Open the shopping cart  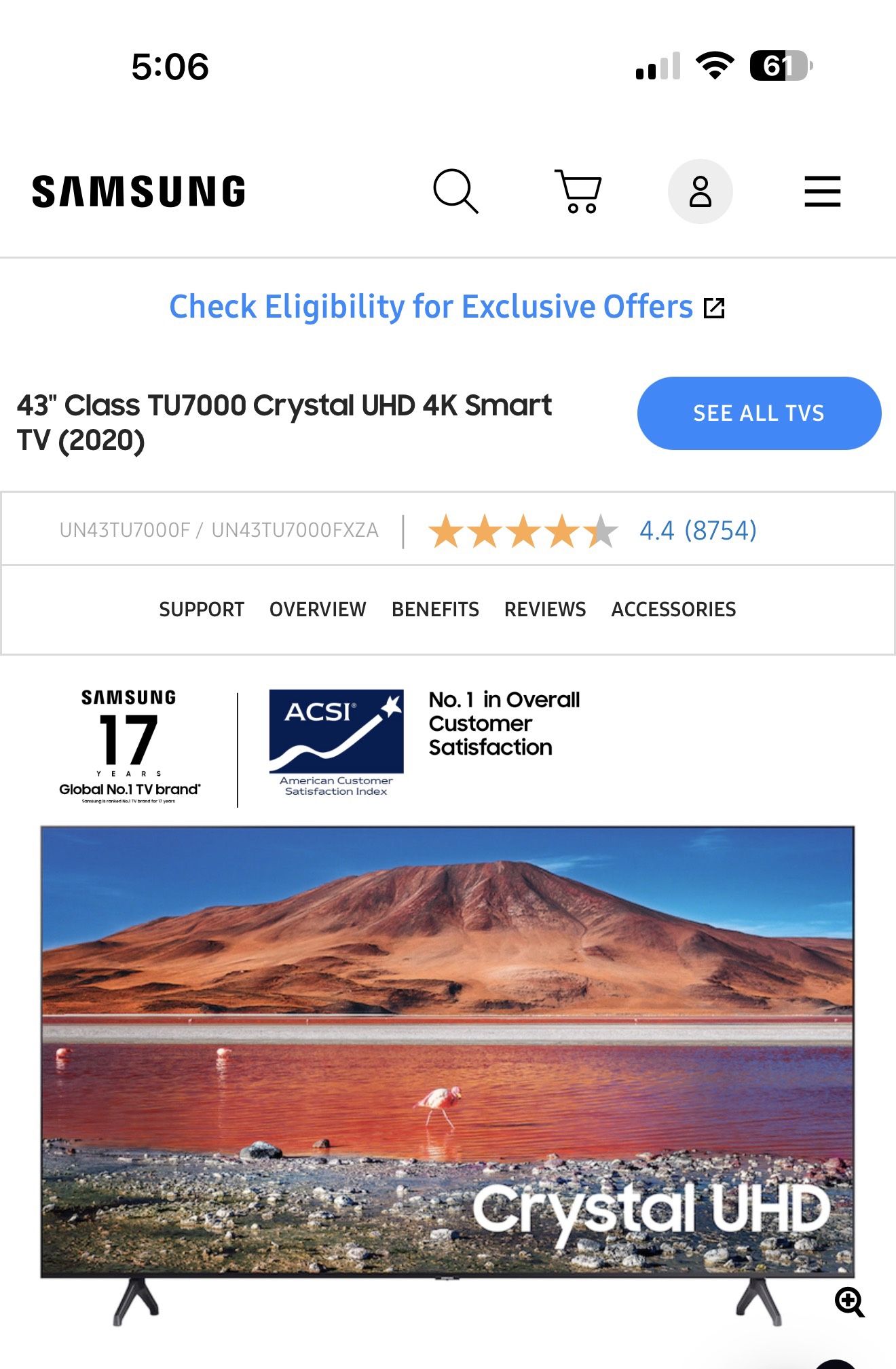[578, 191]
